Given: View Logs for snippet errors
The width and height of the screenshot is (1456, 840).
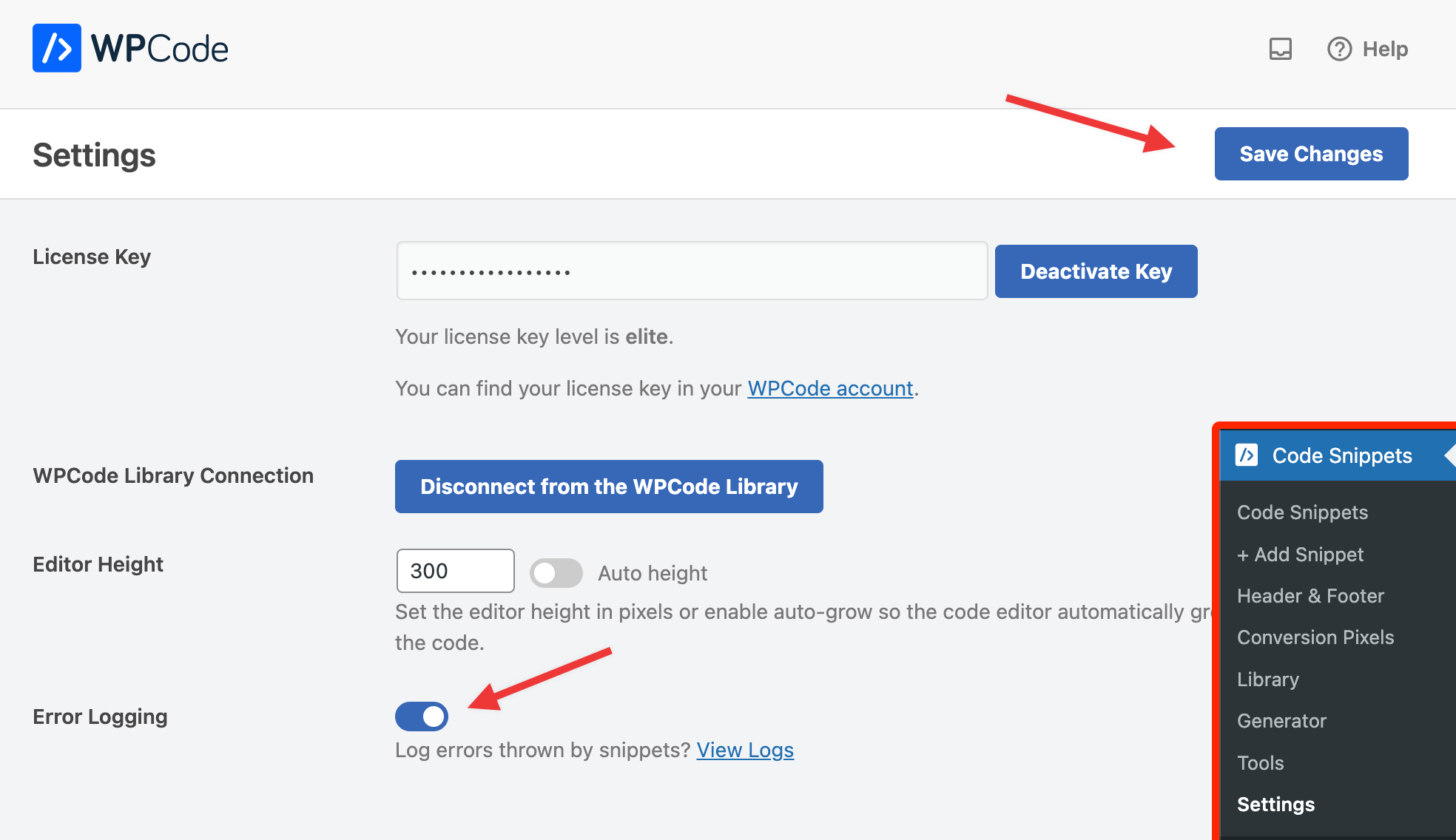Looking at the screenshot, I should click(744, 749).
